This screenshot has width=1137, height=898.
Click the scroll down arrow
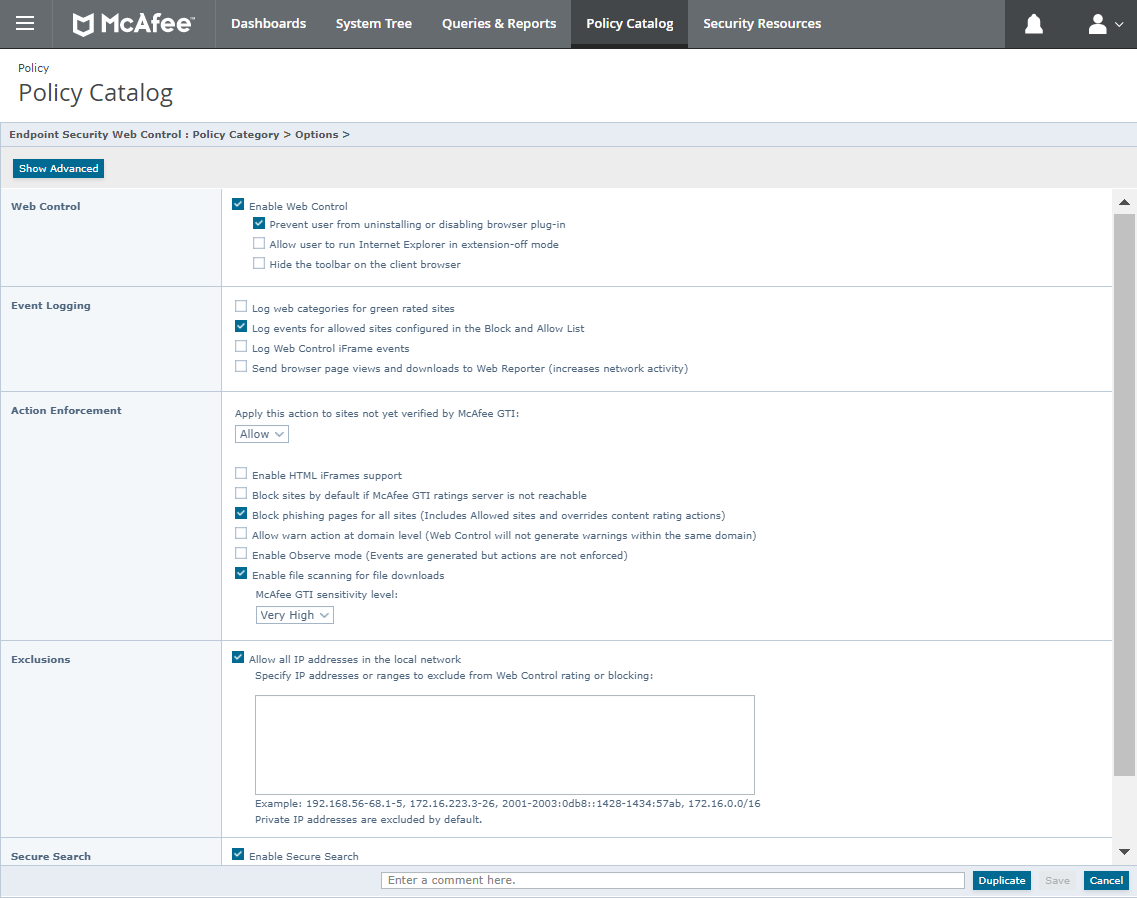pyautogui.click(x=1124, y=852)
